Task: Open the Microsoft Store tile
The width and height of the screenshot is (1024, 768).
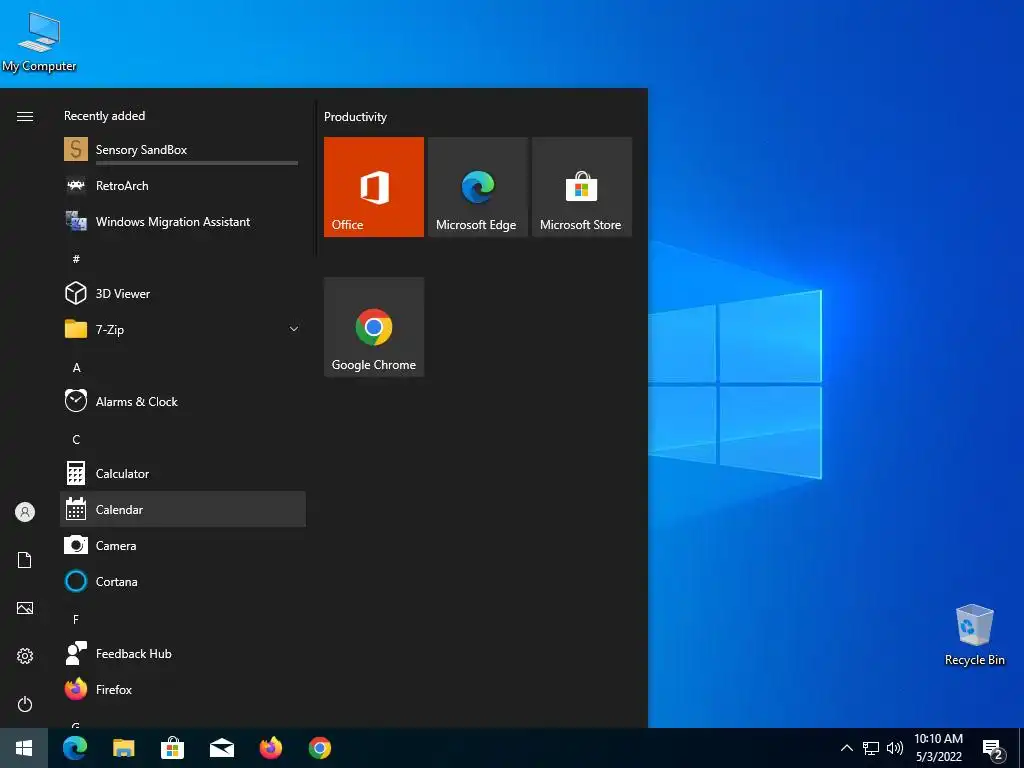Action: pos(582,187)
